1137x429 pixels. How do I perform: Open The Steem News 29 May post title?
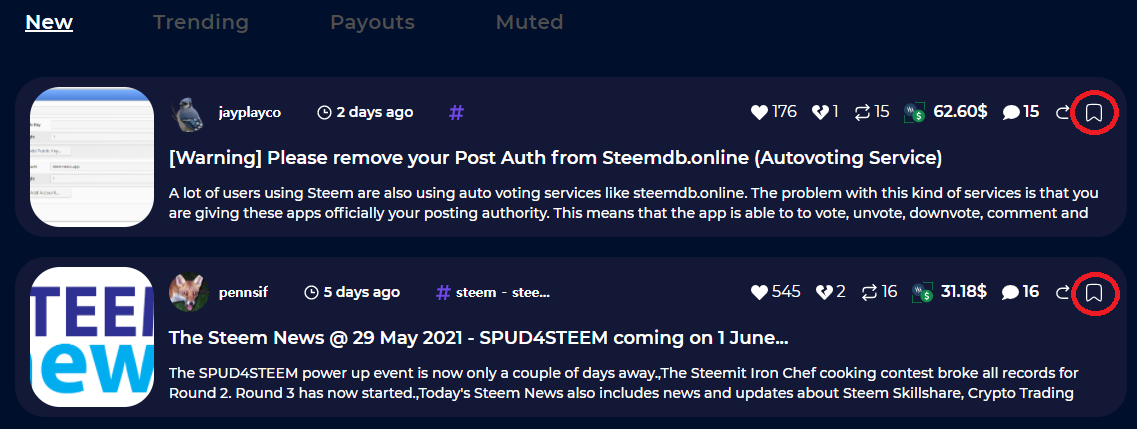[479, 338]
